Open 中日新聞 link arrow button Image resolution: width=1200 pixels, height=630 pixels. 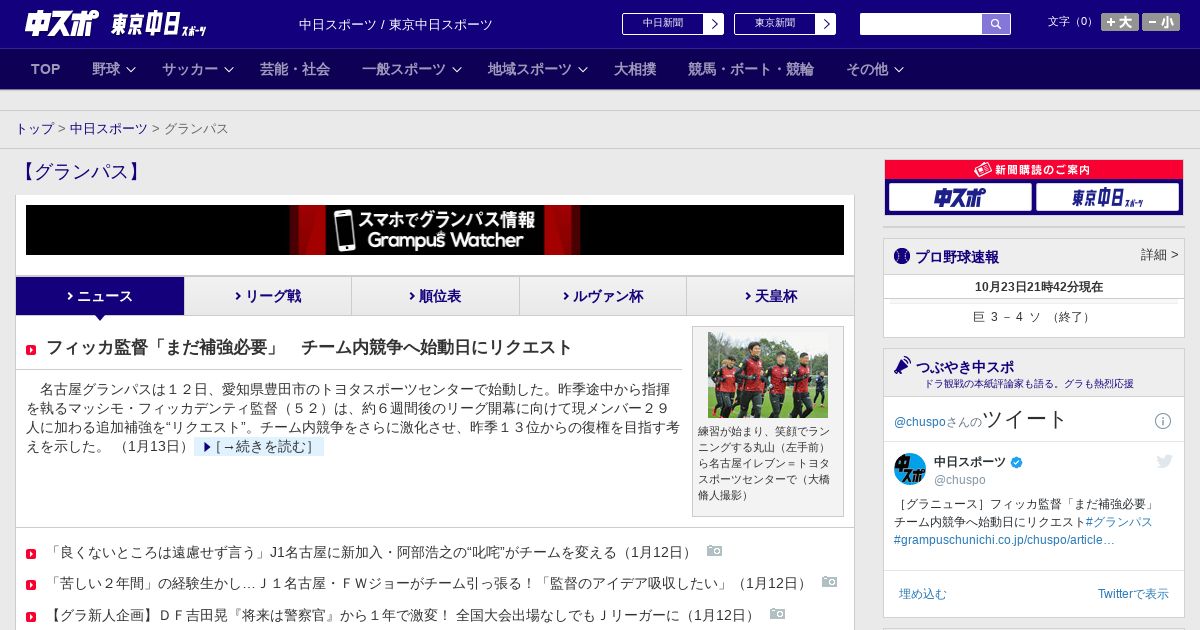pyautogui.click(x=713, y=24)
